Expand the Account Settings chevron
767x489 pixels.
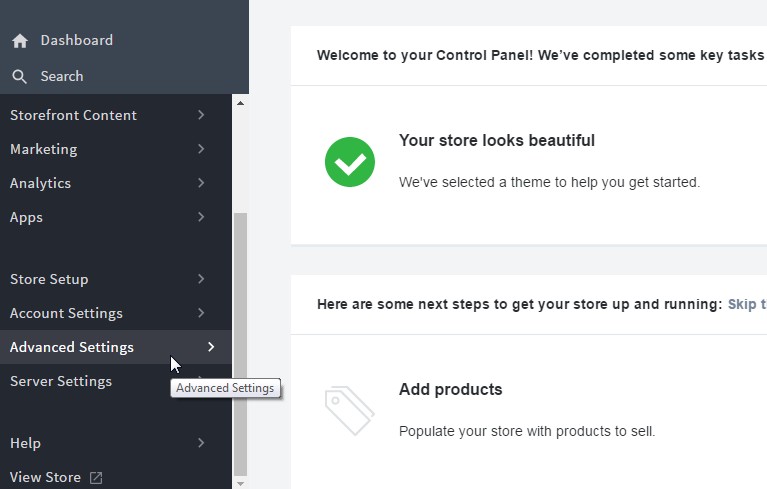[x=201, y=313]
